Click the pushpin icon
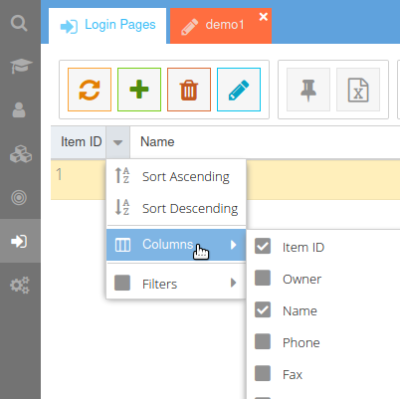This screenshot has width=400, height=399. (x=308, y=89)
